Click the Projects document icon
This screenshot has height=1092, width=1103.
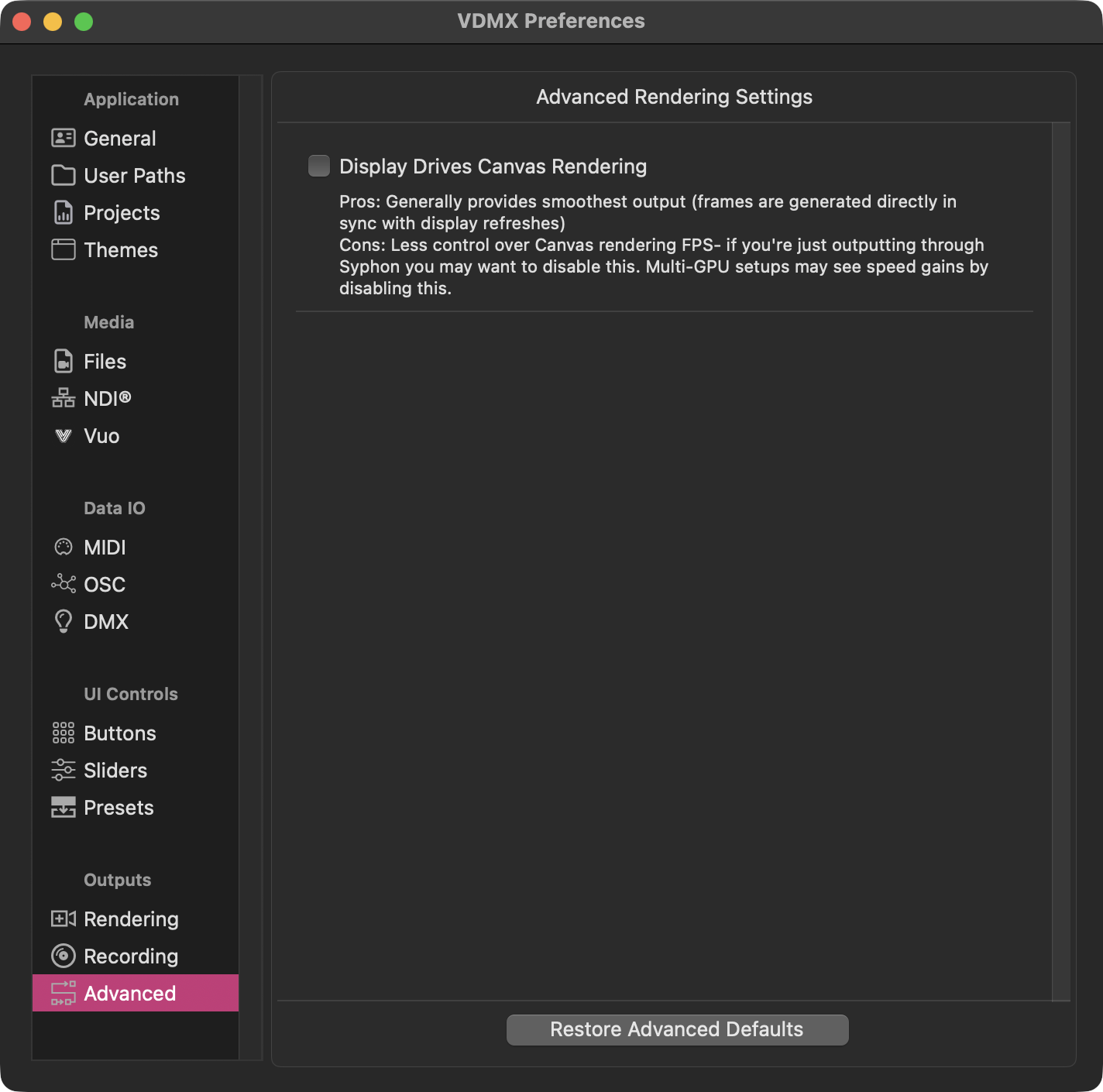point(63,212)
